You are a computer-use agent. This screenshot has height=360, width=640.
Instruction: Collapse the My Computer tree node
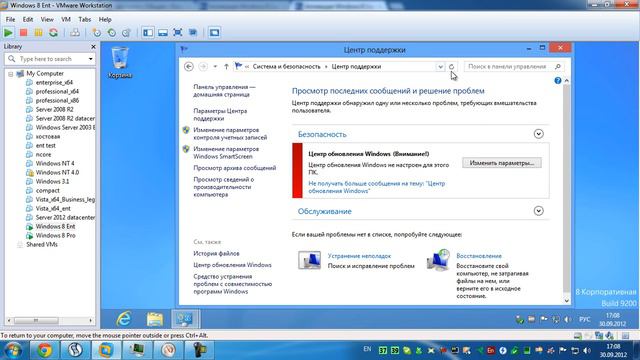(x=11, y=74)
